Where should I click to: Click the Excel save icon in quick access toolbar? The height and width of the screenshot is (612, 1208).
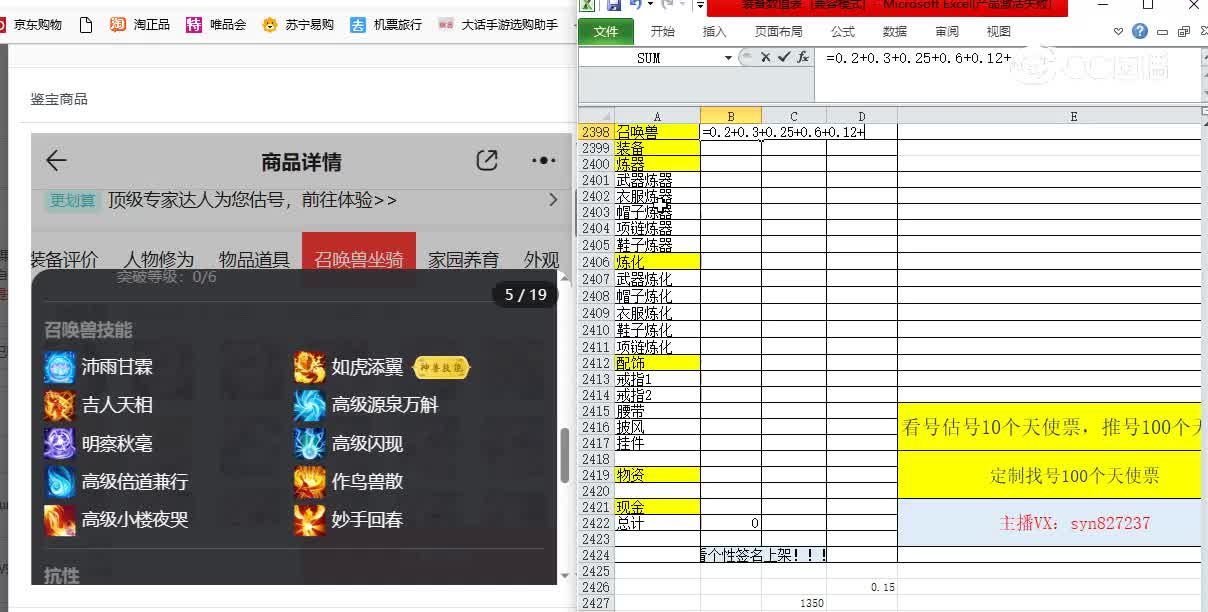pos(614,5)
